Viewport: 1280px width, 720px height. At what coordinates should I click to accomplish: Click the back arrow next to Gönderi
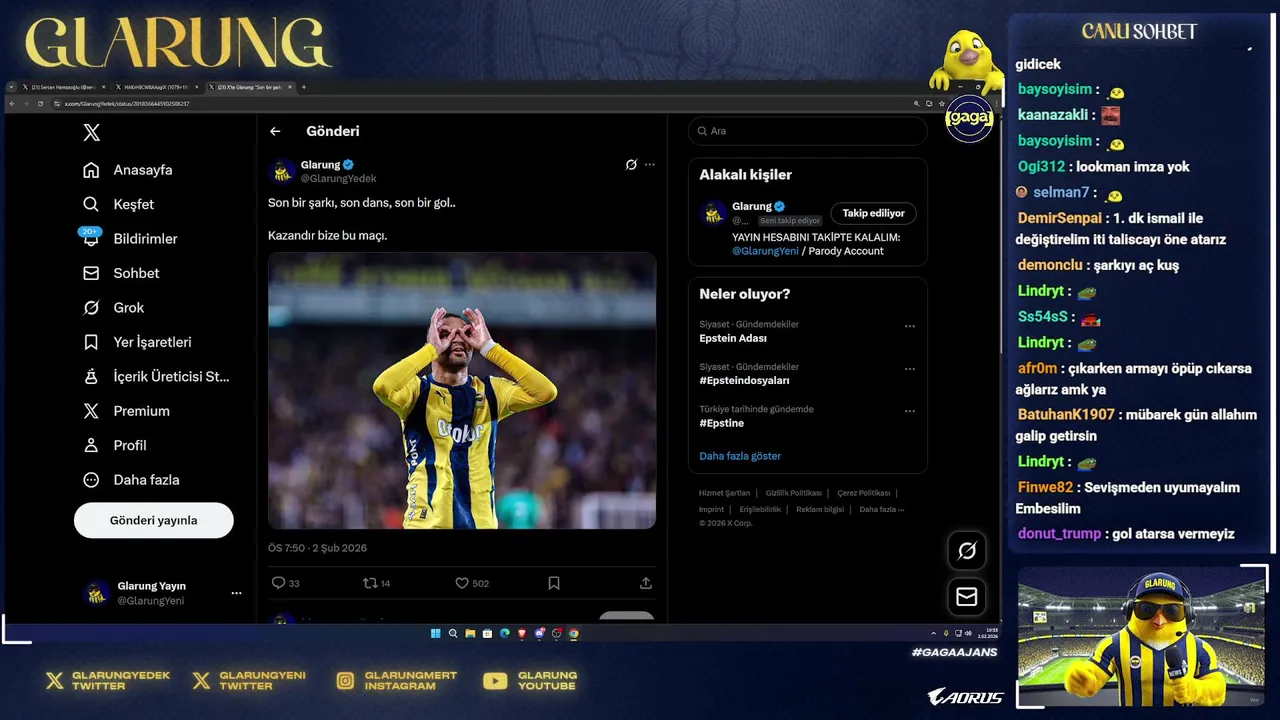click(x=275, y=131)
